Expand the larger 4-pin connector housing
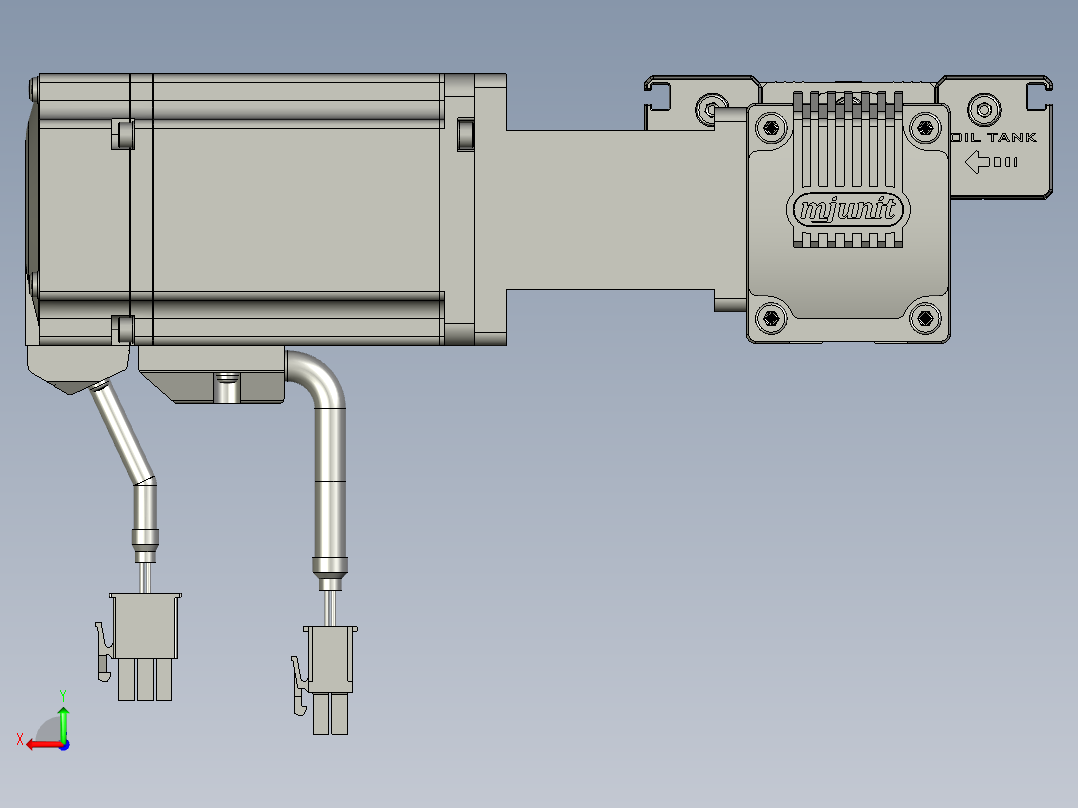The image size is (1078, 808). coord(145,627)
